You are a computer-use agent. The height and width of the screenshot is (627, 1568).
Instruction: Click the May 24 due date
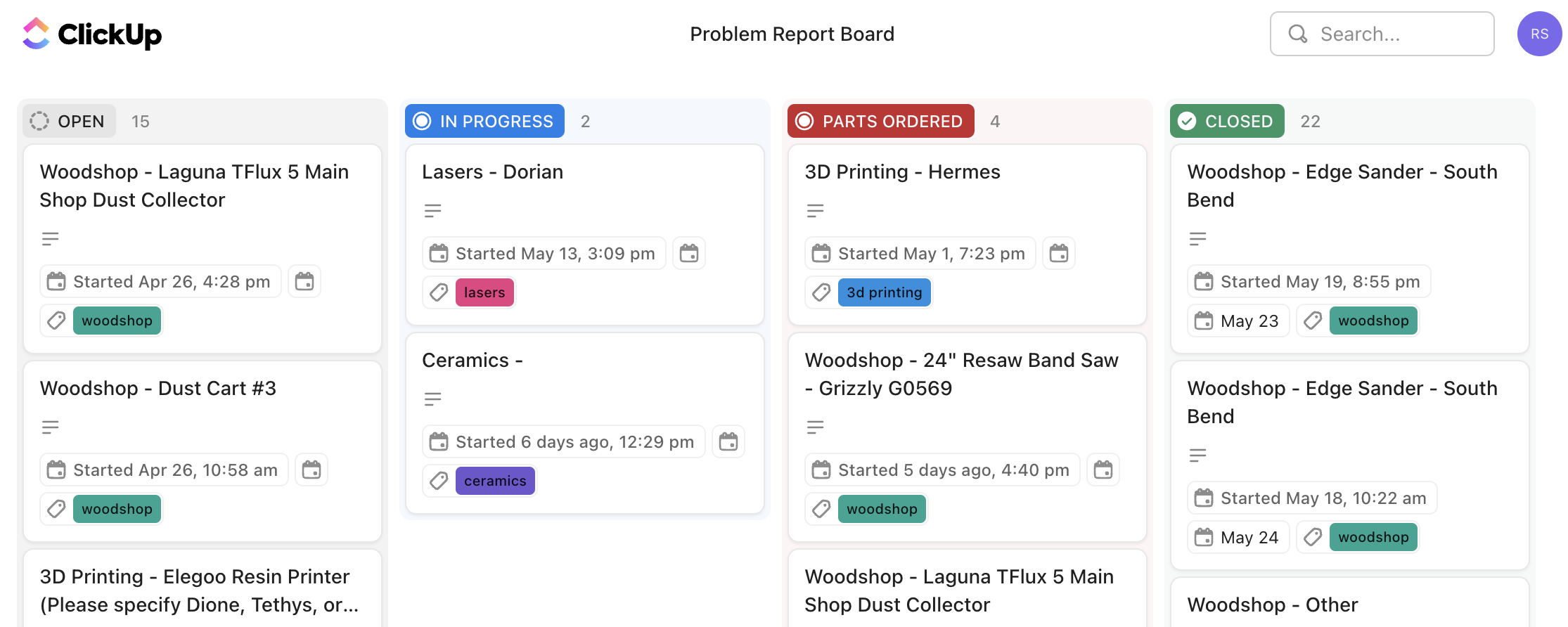coord(1238,537)
